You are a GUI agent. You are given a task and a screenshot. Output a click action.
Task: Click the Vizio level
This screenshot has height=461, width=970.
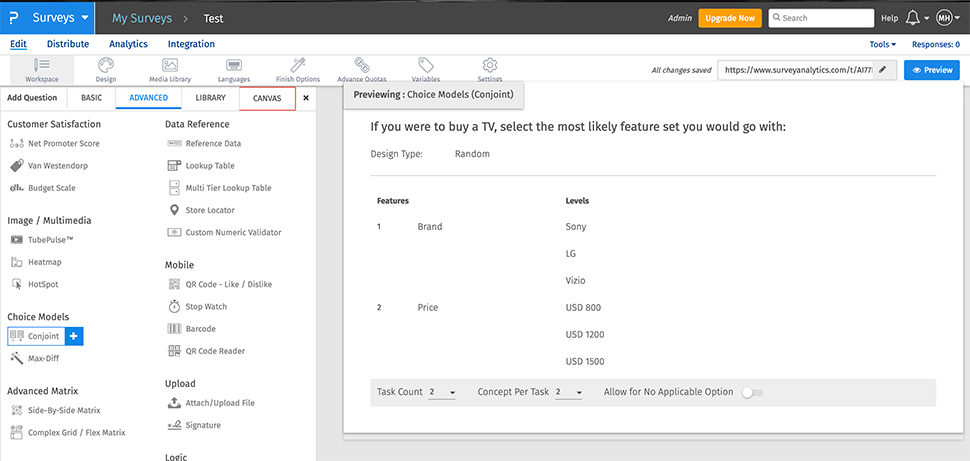(575, 281)
